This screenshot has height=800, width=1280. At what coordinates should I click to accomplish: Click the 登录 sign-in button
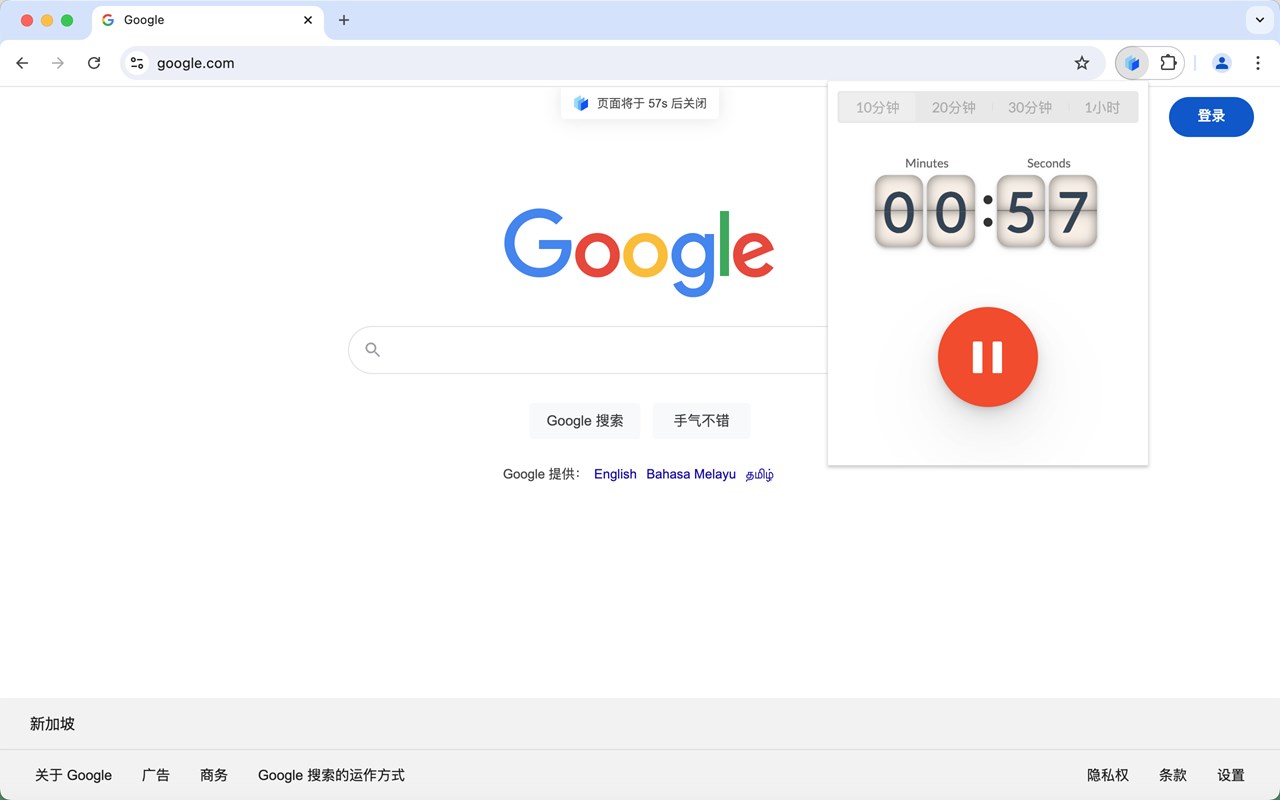click(1211, 116)
